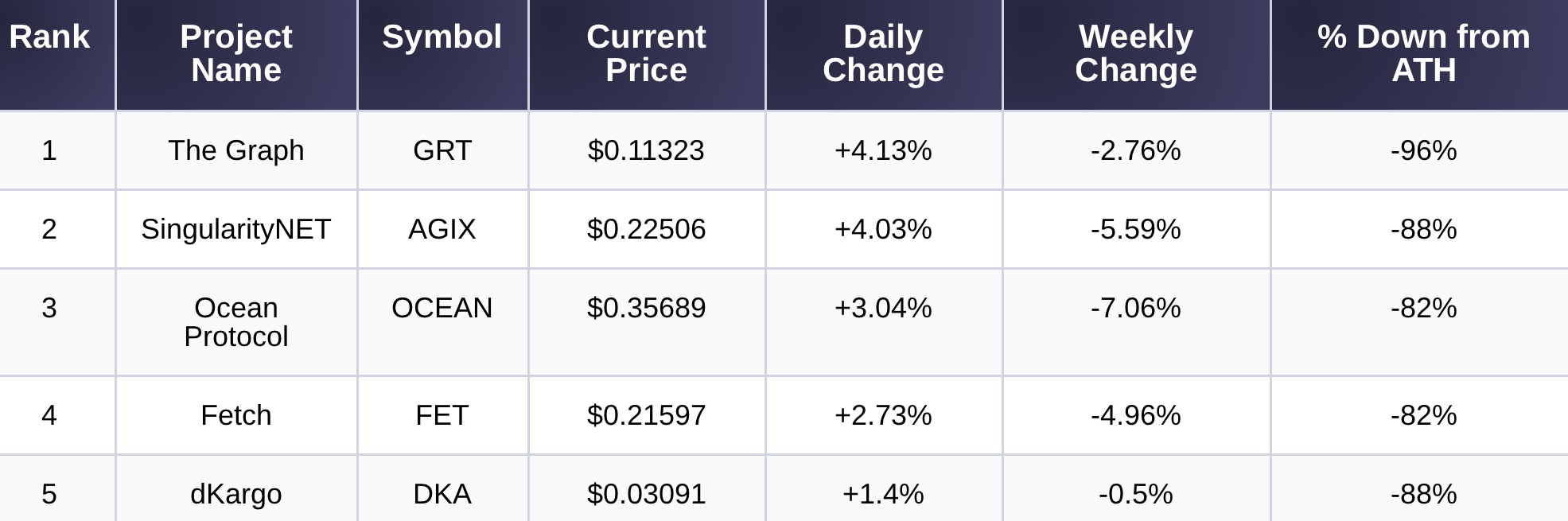Click the Rank column header

(49, 37)
